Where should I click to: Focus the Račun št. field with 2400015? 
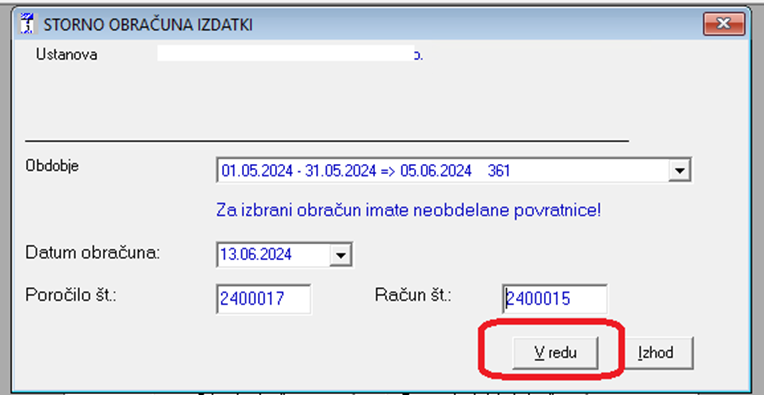tap(555, 299)
